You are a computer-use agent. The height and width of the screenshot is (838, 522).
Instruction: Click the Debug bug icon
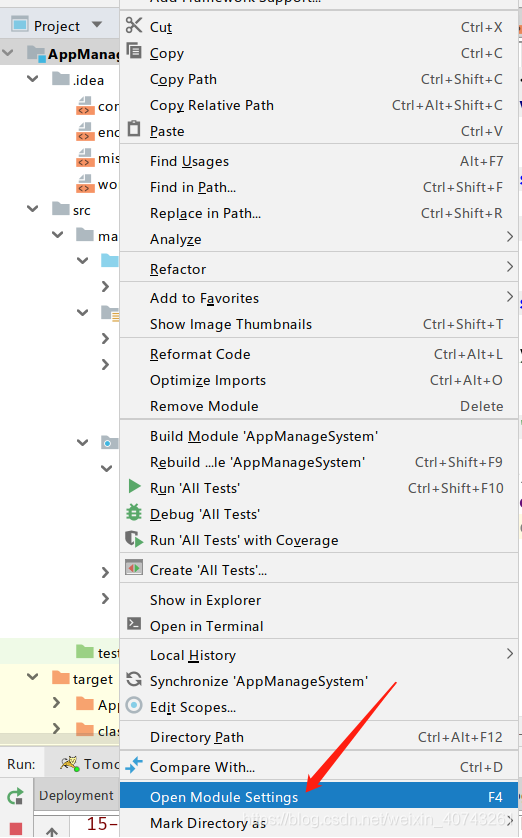pos(134,513)
